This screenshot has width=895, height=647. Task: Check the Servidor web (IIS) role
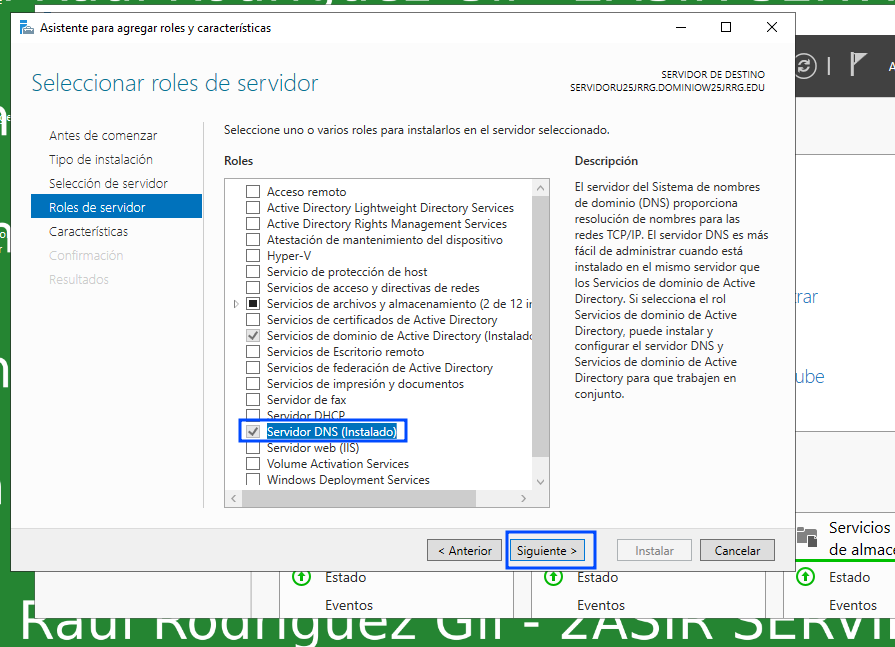[253, 448]
